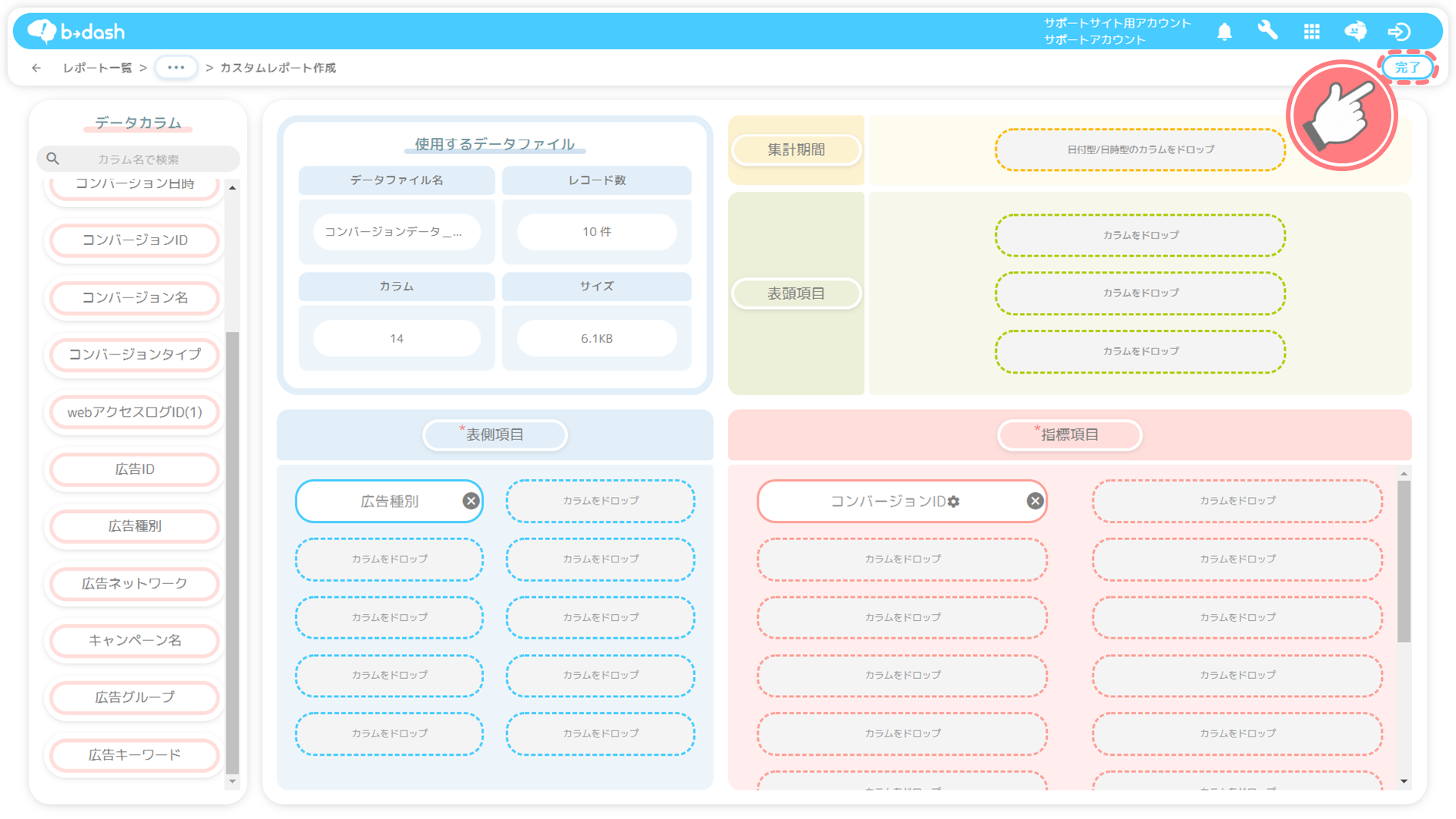Click the サポートサイト用アカウント account name
1456x819 pixels.
click(x=1117, y=23)
